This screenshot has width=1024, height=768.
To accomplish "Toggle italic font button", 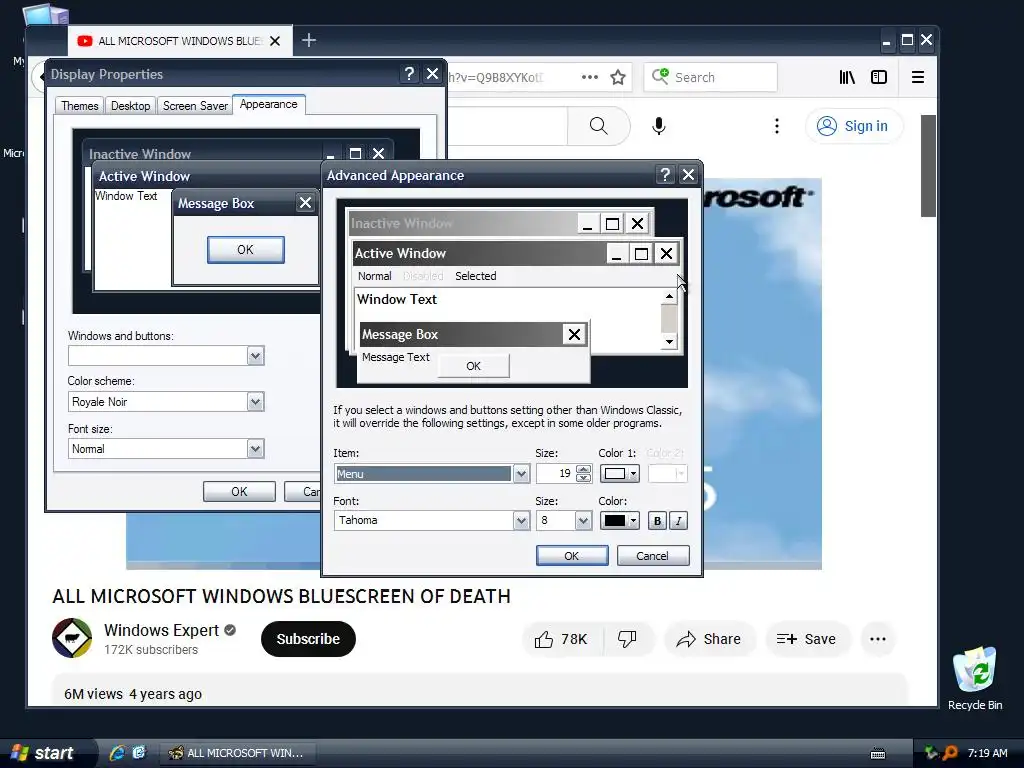I will pyautogui.click(x=679, y=520).
